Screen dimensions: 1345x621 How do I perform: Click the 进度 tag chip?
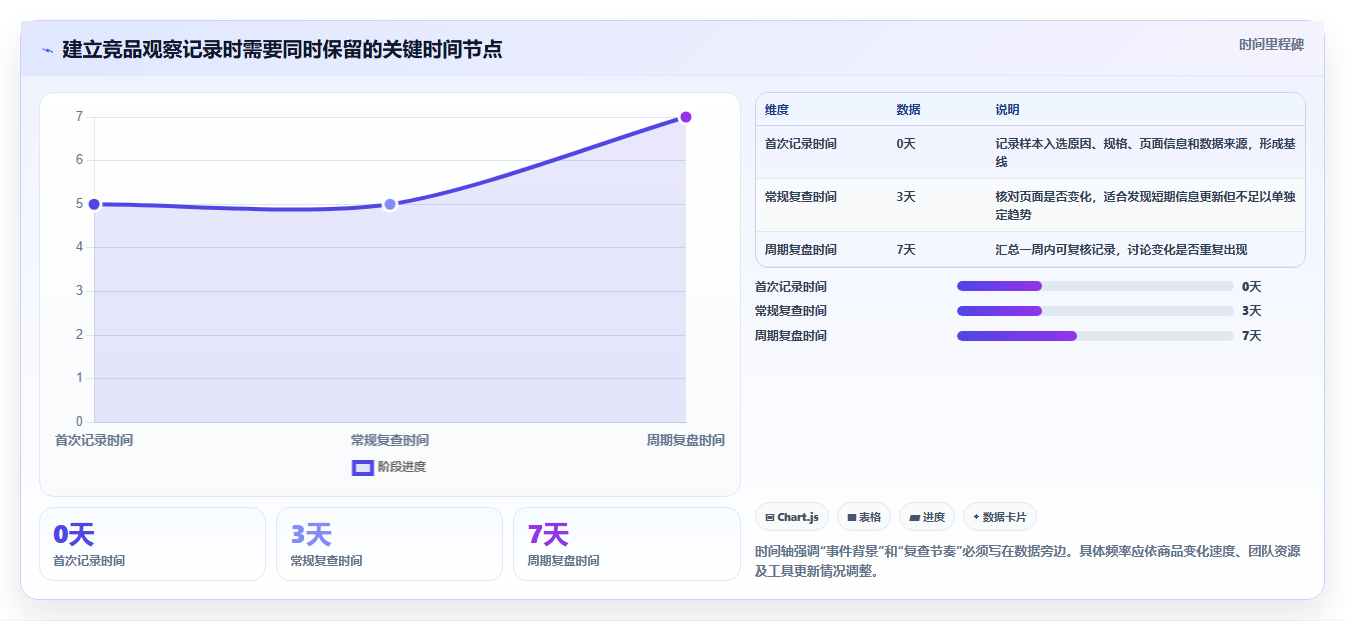click(927, 517)
